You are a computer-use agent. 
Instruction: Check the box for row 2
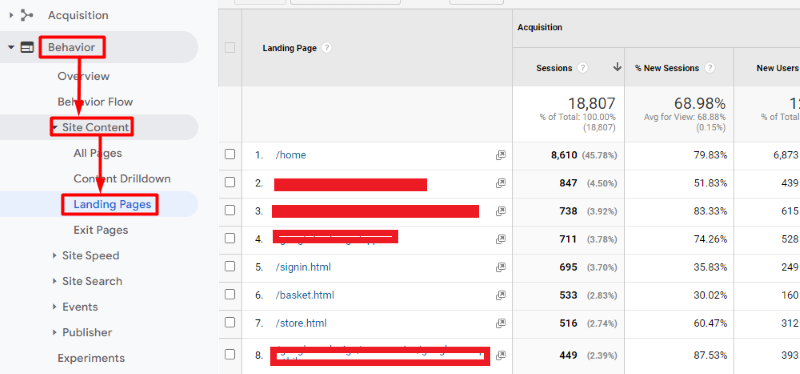pyautogui.click(x=230, y=182)
